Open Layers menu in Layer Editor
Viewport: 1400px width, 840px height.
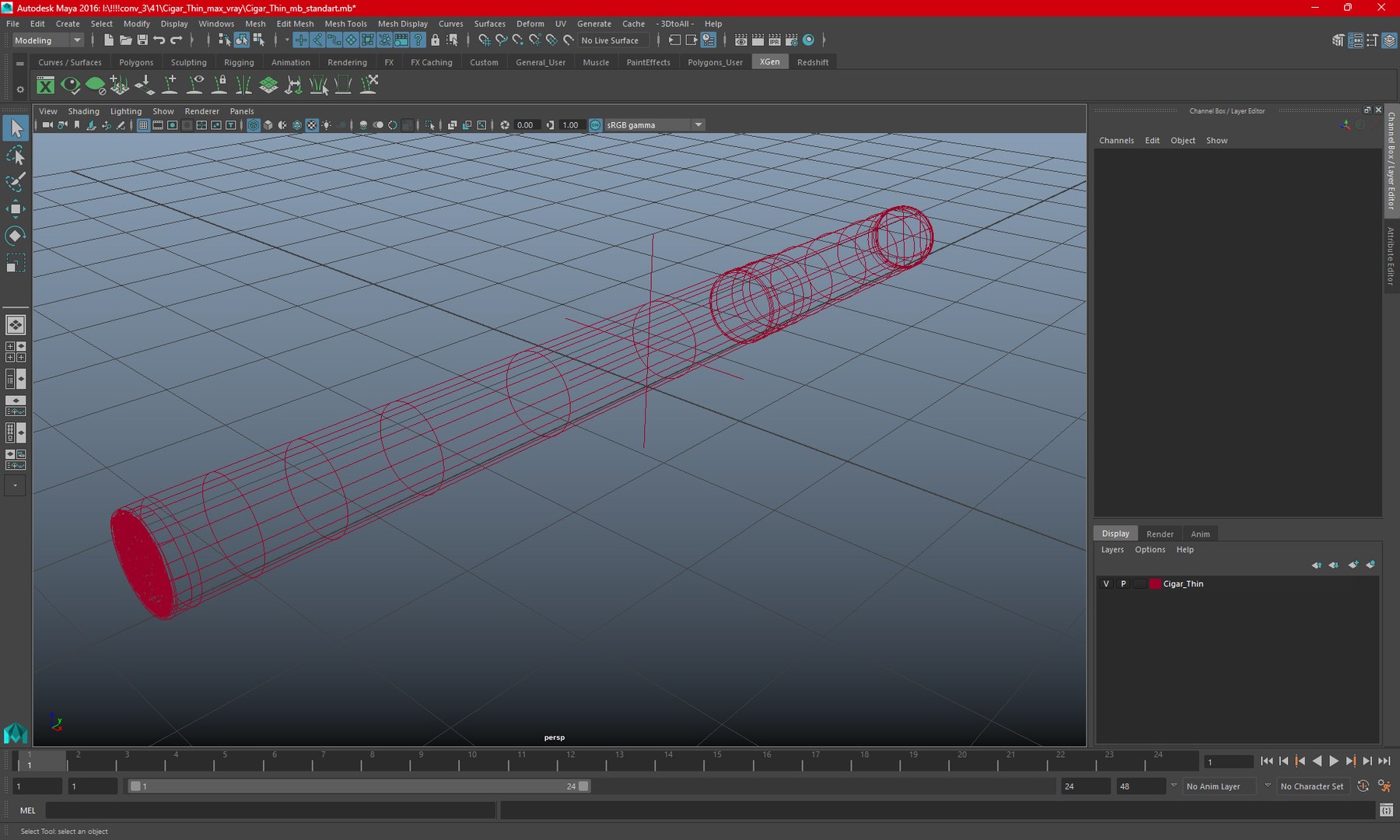[x=1112, y=550]
